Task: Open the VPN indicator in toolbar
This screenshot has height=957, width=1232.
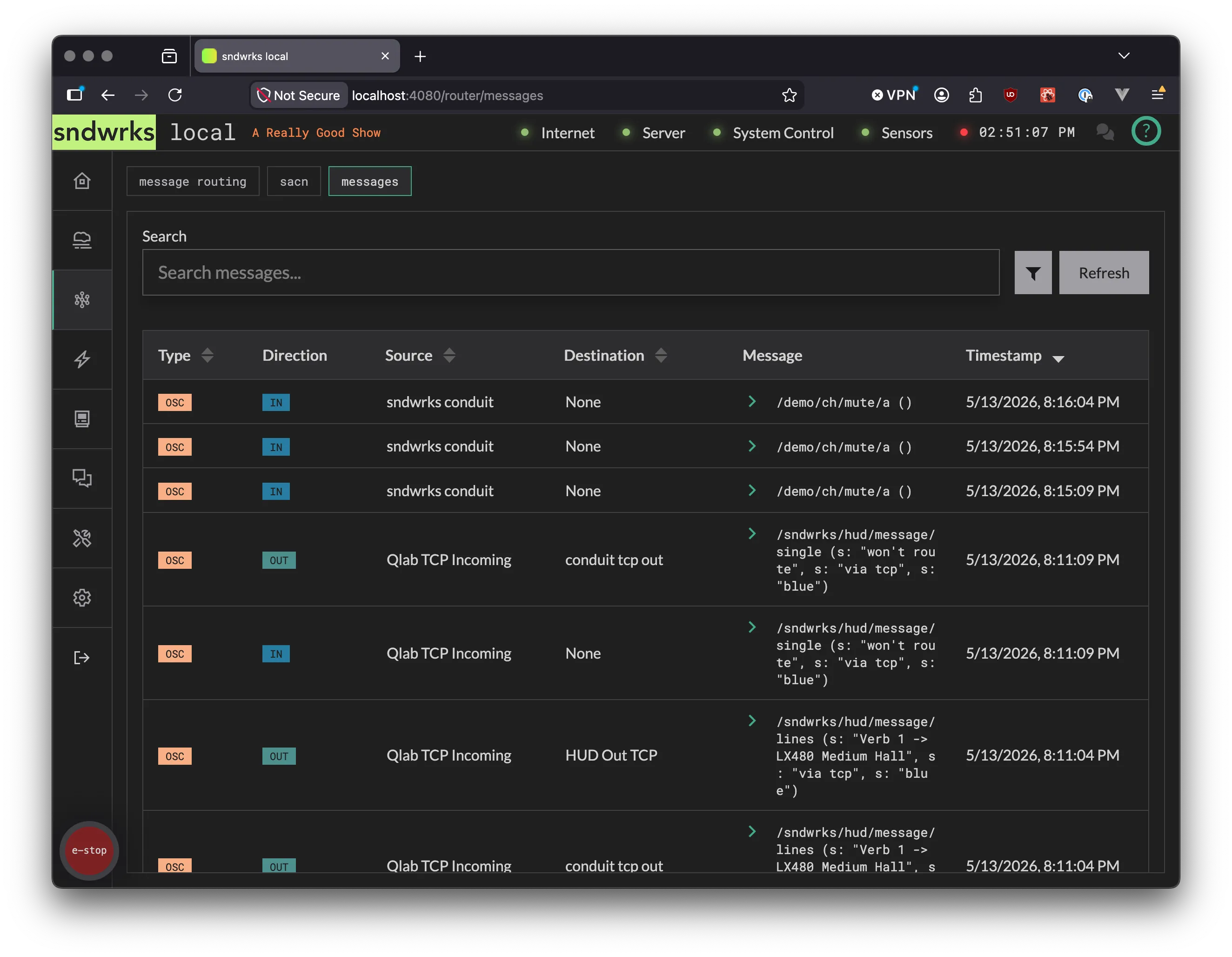Action: pos(894,95)
